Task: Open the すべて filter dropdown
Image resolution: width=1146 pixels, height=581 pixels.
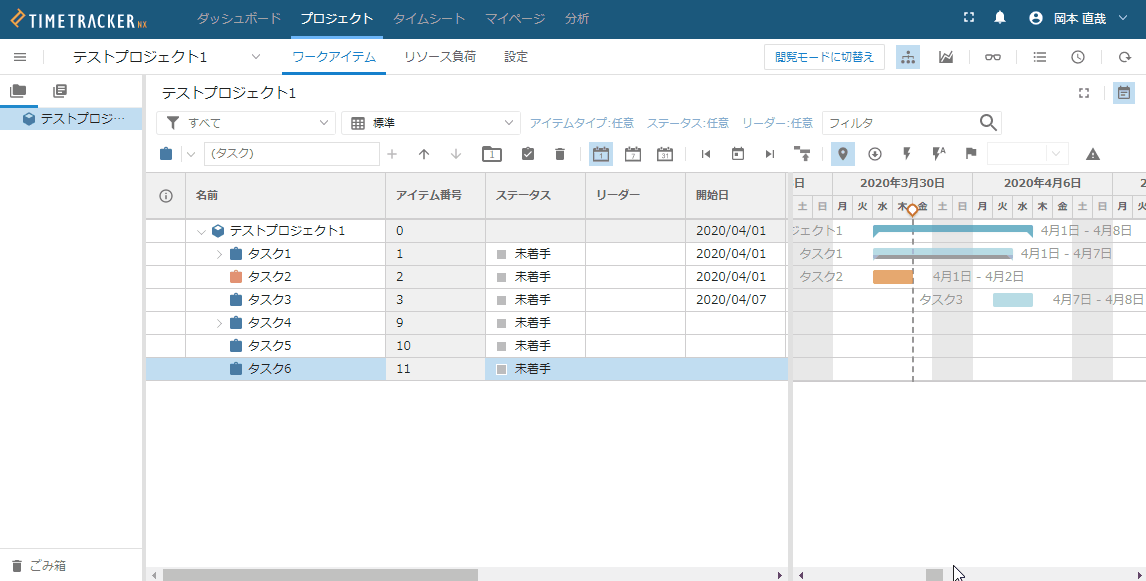Action: 246,123
